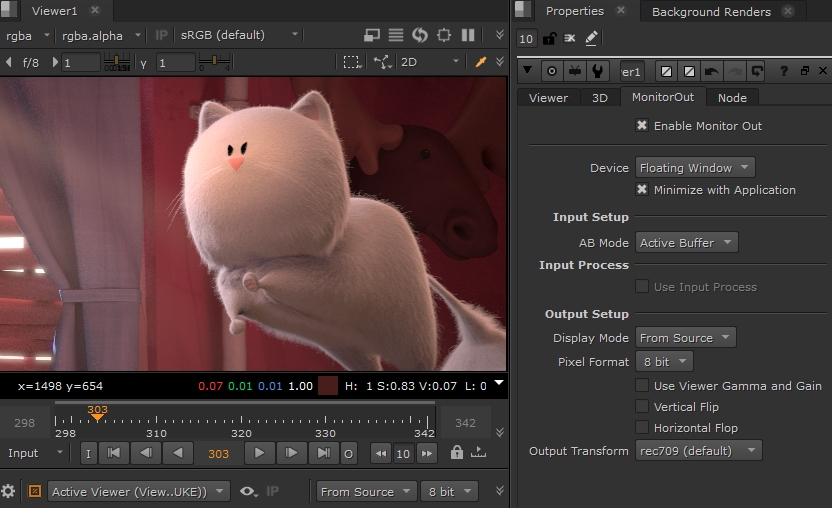Click the scanline proxy icon with horizontal lines
The image size is (832, 508).
(x=396, y=35)
